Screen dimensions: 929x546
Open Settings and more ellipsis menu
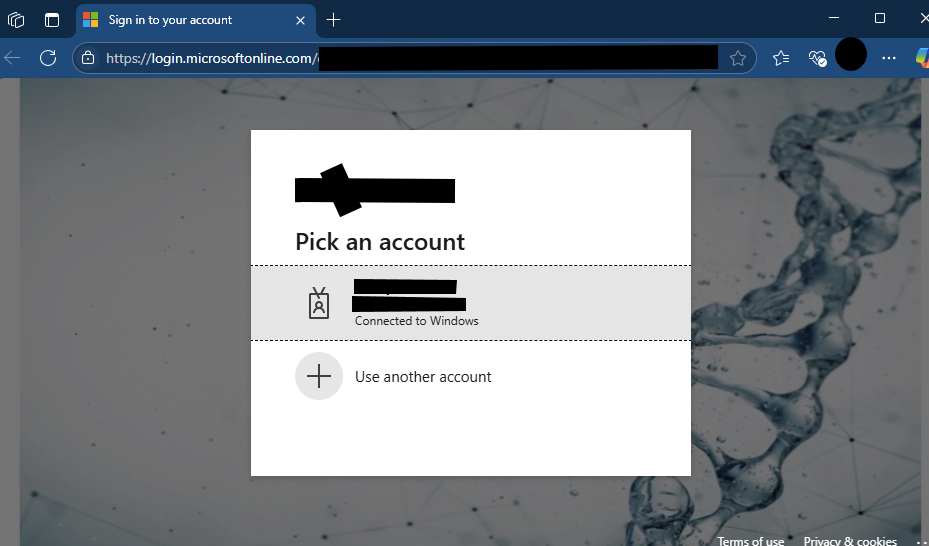889,58
